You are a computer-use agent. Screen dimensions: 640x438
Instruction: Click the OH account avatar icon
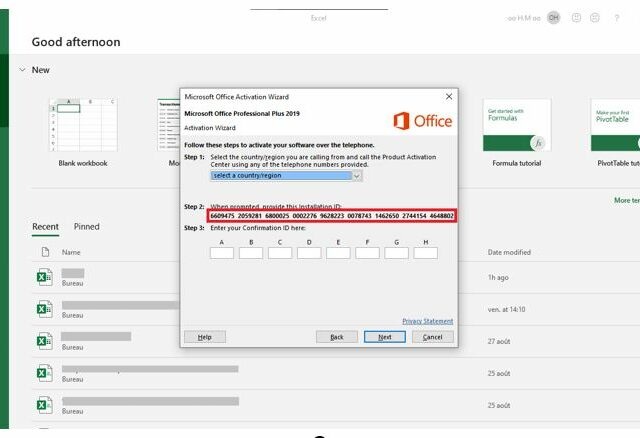[553, 18]
